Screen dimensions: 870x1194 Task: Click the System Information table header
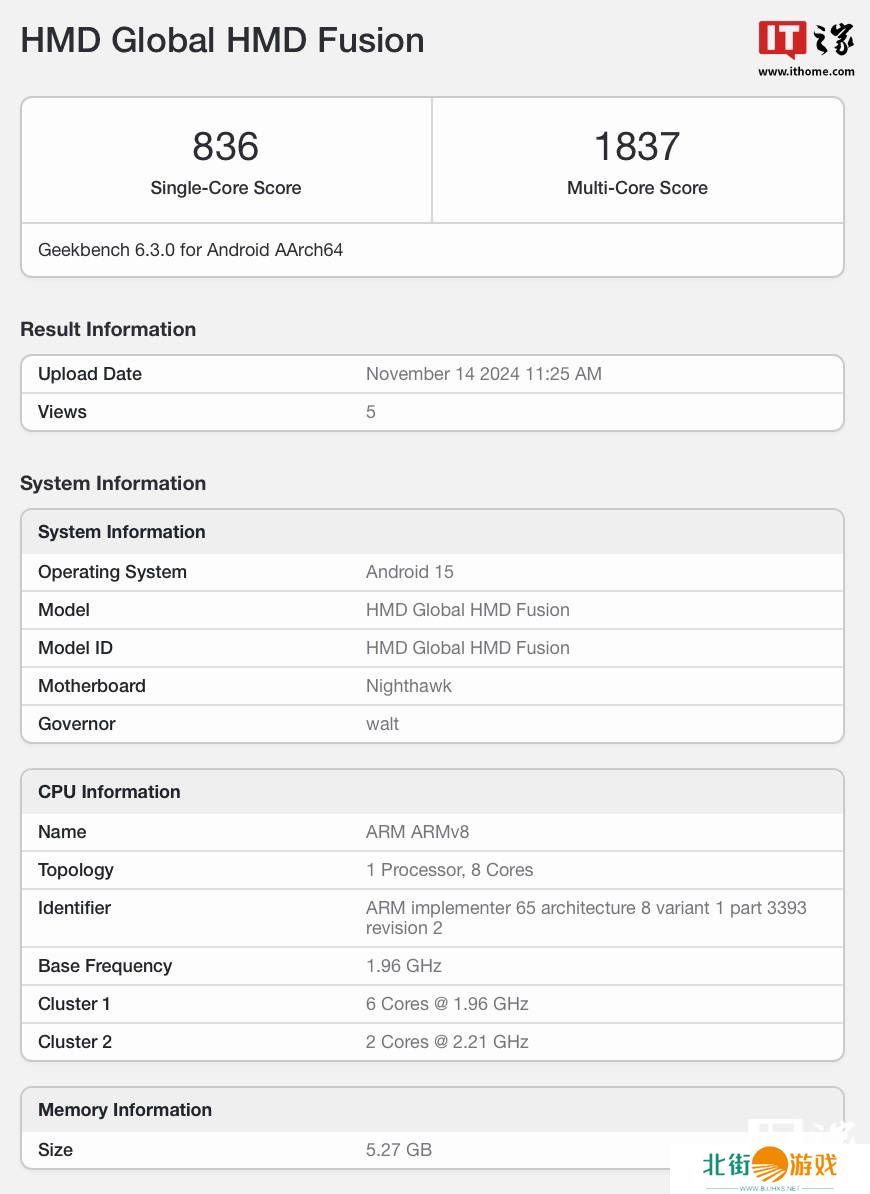point(122,532)
